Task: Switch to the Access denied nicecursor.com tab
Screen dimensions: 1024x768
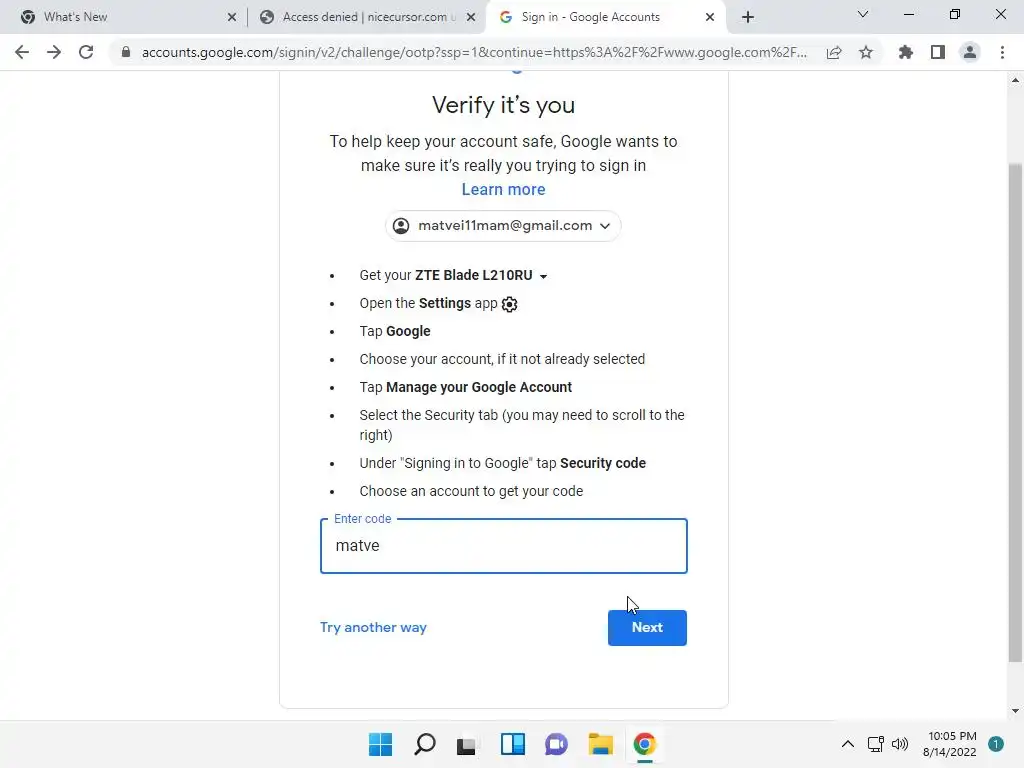Action: click(368, 17)
